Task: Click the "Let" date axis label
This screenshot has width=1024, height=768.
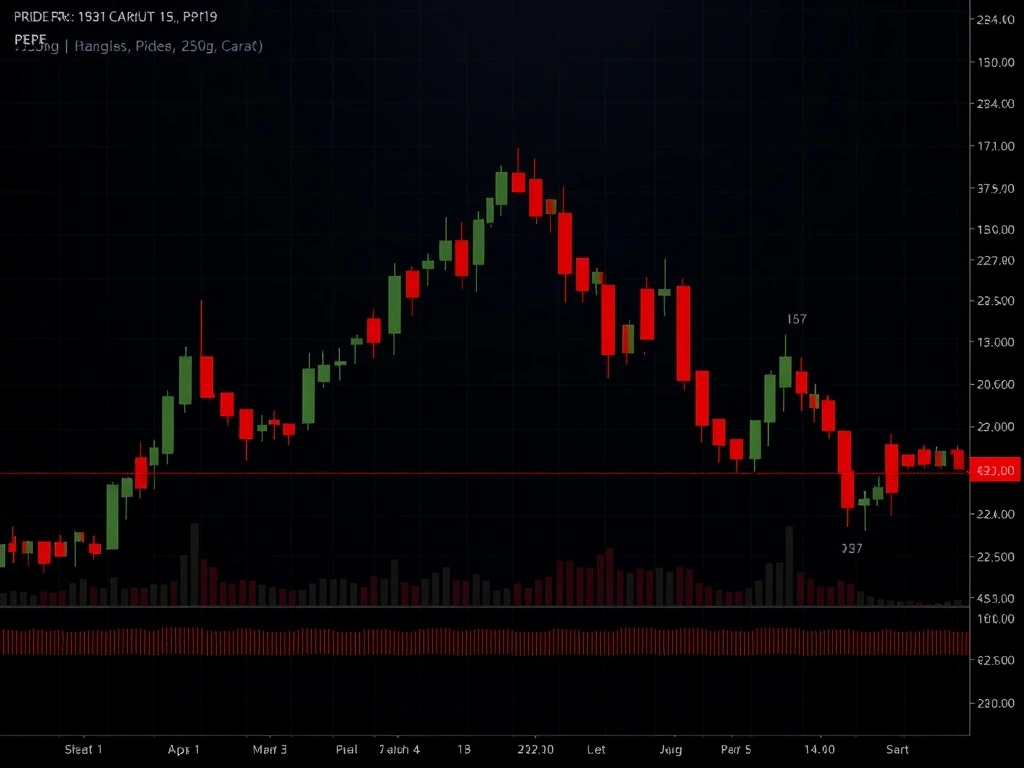Action: coord(596,749)
